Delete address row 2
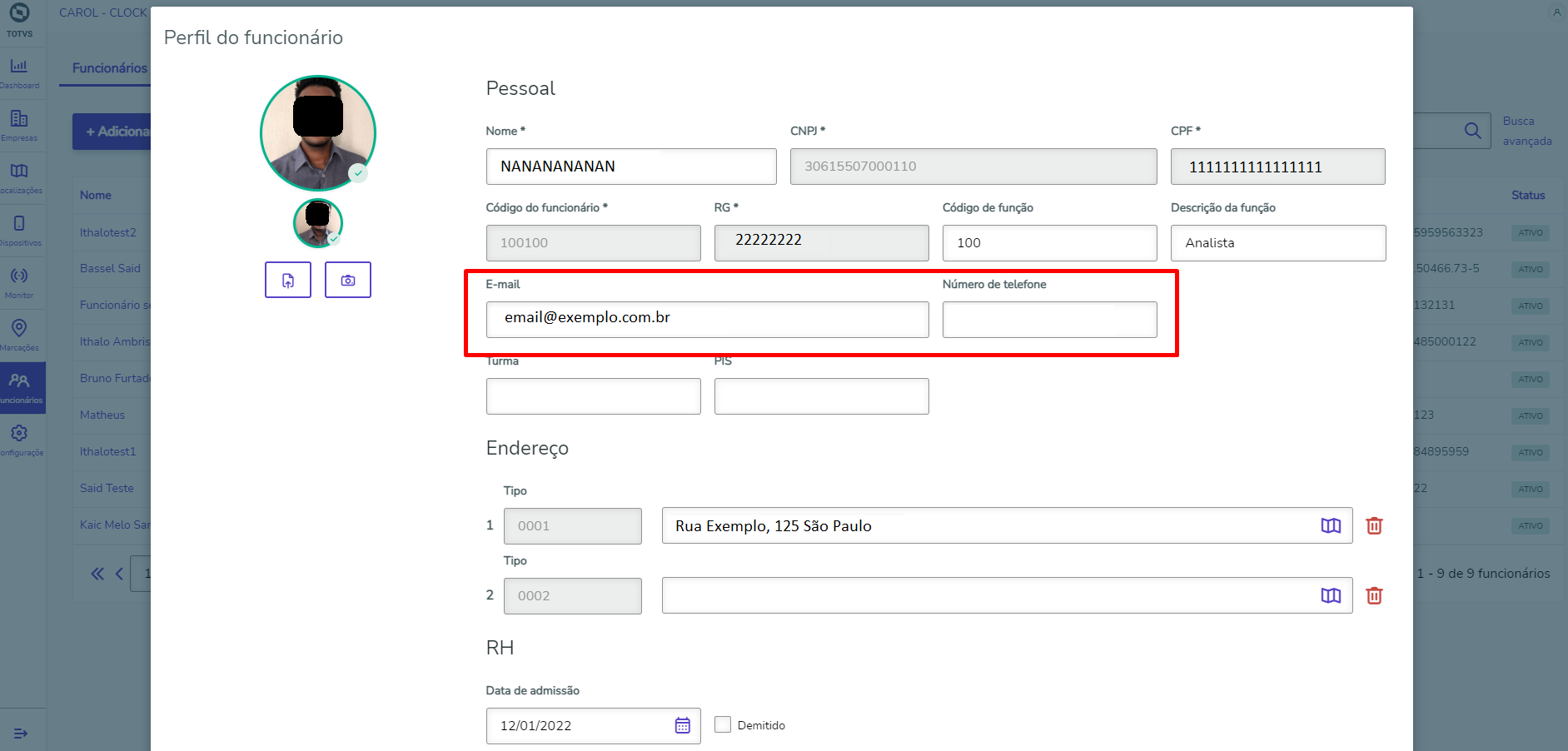 pyautogui.click(x=1374, y=595)
